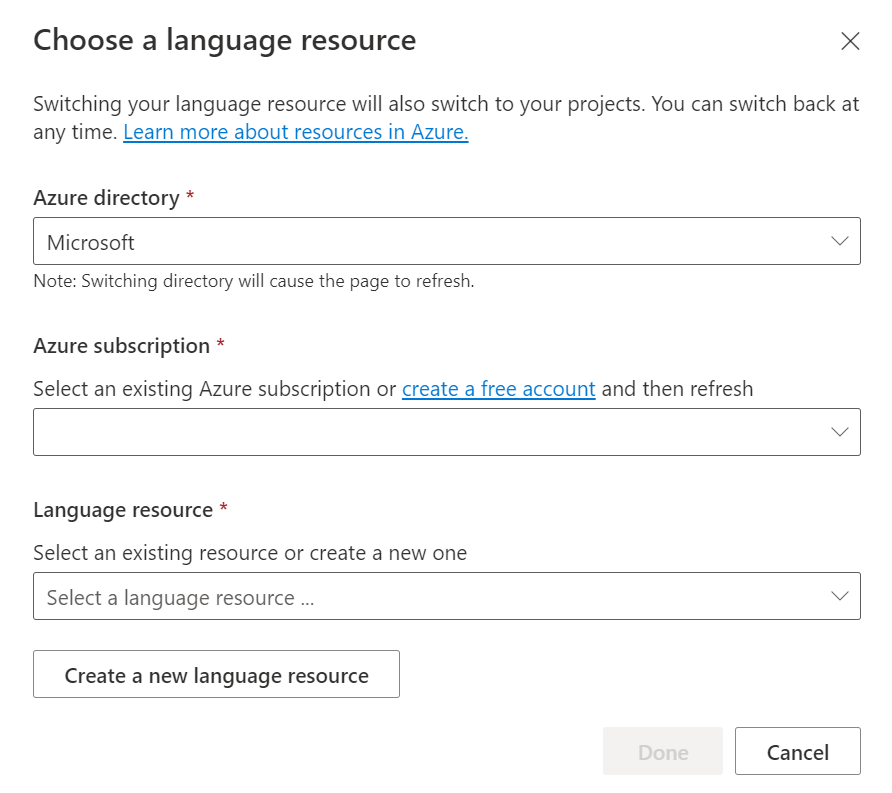
Task: Open the Microsoft directory selector
Action: (445, 241)
